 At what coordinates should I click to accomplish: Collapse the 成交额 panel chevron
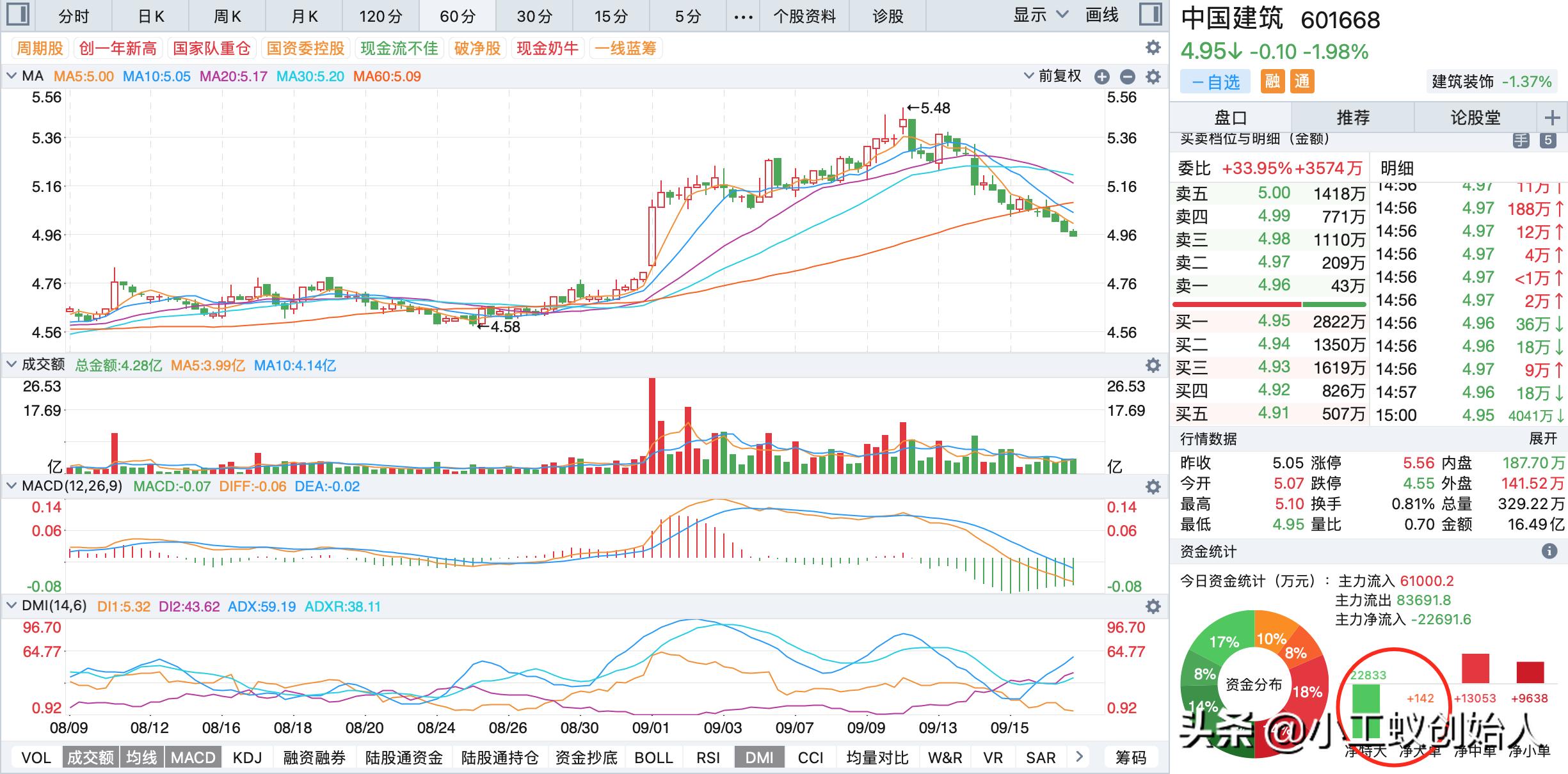(11, 365)
